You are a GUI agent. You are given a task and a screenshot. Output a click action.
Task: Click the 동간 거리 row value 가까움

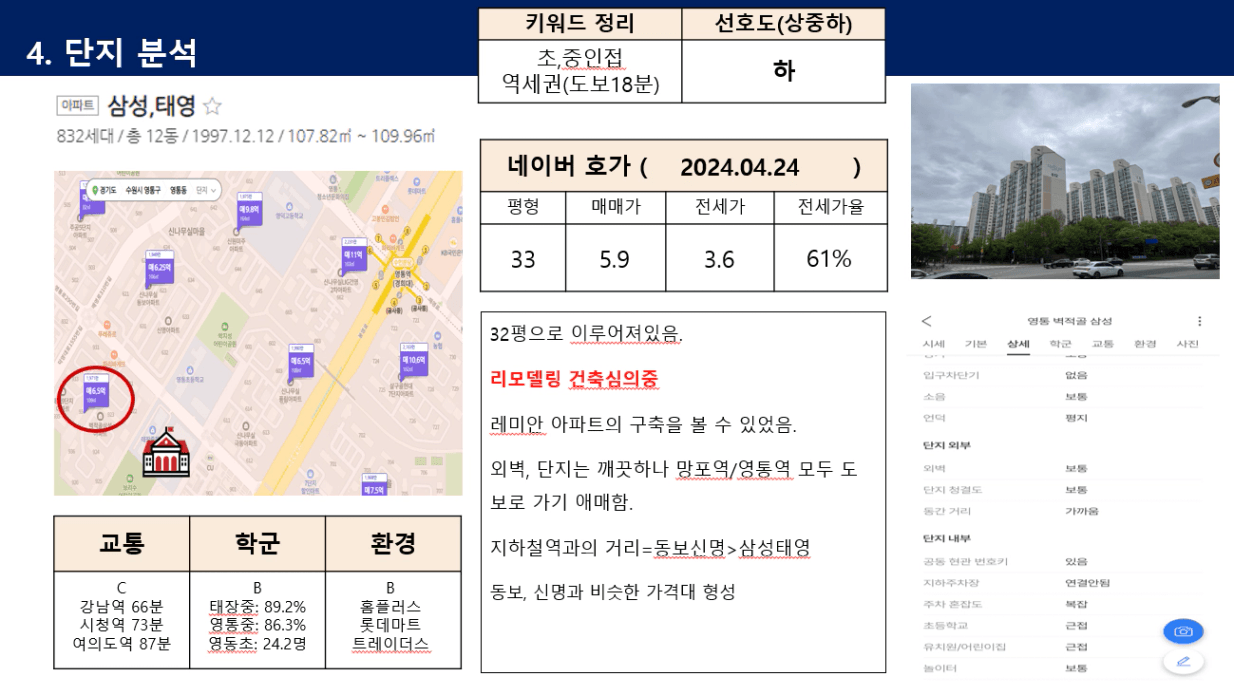[1082, 511]
